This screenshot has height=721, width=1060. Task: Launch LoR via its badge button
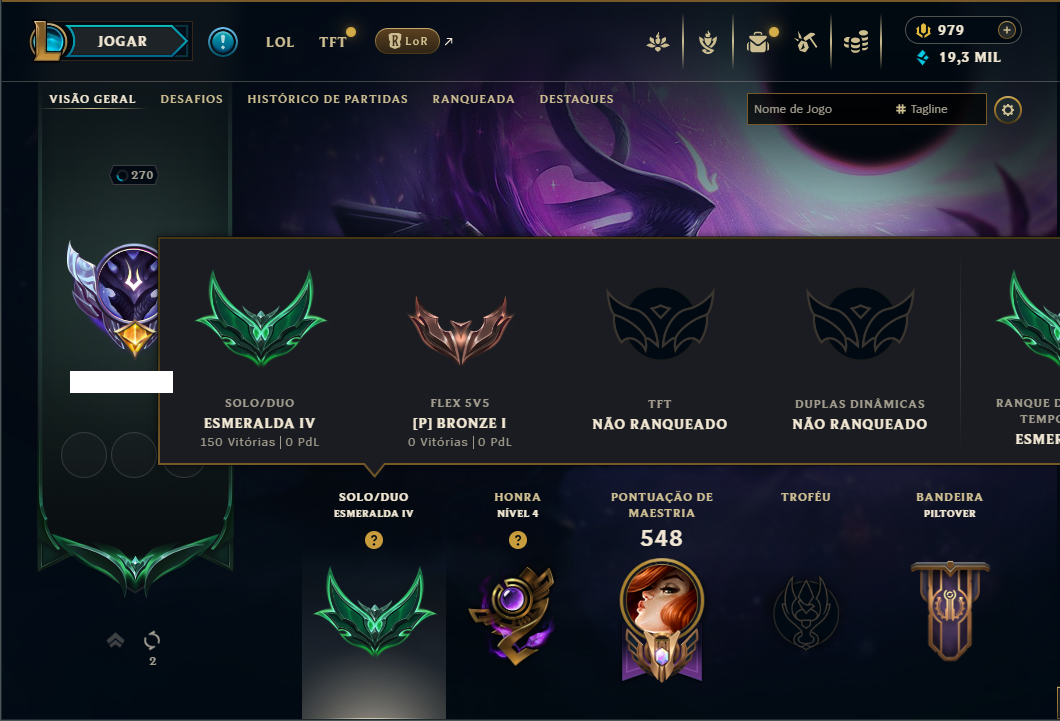pos(407,41)
